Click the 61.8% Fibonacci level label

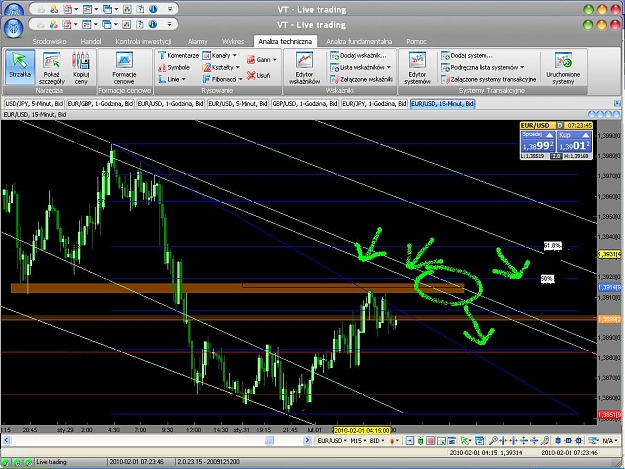click(552, 246)
